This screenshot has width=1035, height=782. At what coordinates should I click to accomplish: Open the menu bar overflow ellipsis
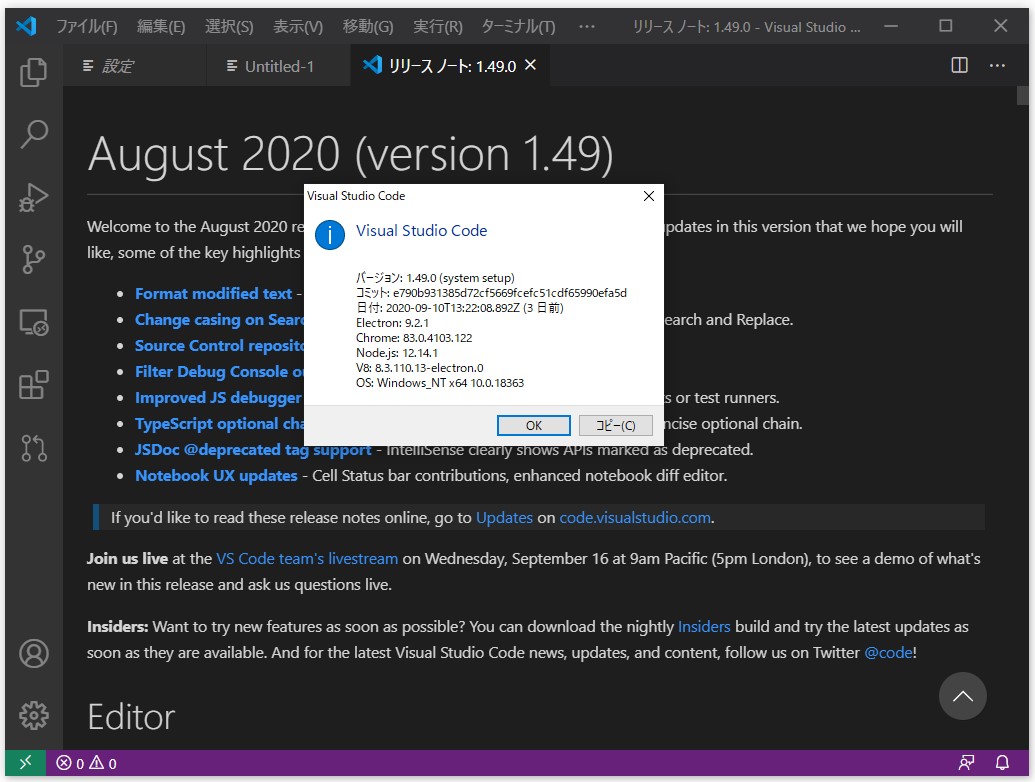(587, 26)
